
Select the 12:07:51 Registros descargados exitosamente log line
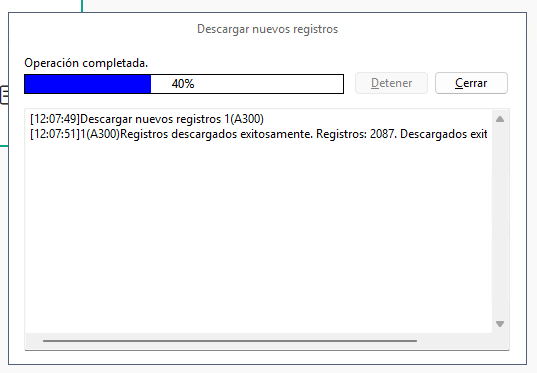click(x=259, y=134)
